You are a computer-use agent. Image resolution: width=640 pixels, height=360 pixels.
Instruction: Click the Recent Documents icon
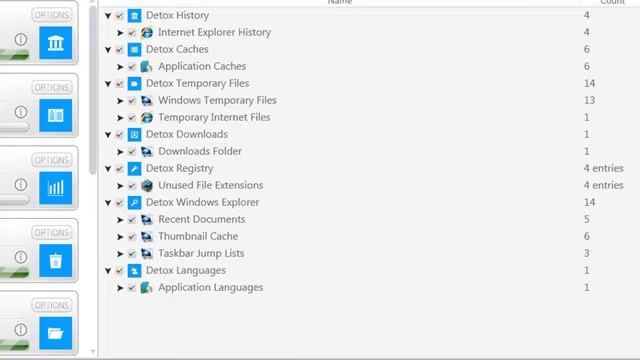point(147,220)
